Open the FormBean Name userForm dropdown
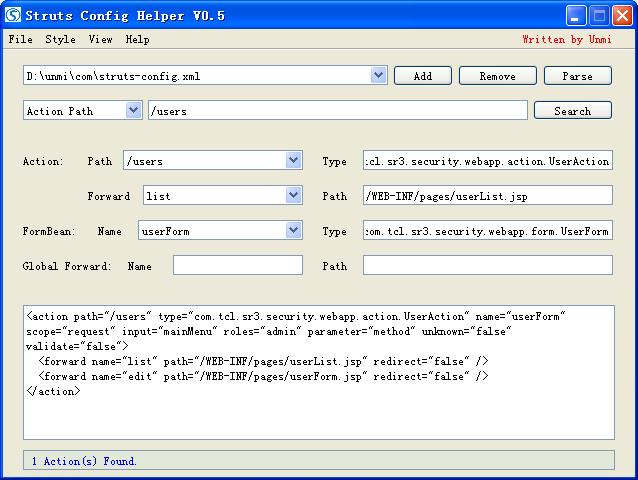 (293, 231)
